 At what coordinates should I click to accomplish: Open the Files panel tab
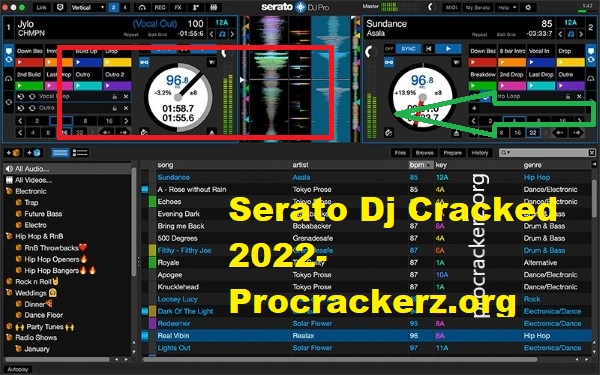[400, 153]
